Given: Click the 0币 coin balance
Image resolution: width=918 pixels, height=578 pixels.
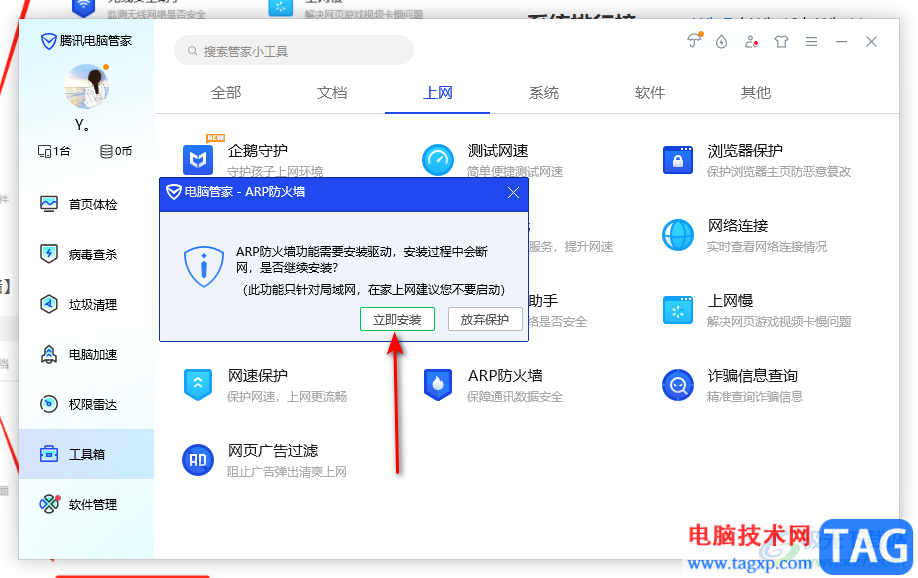Looking at the screenshot, I should tap(116, 151).
